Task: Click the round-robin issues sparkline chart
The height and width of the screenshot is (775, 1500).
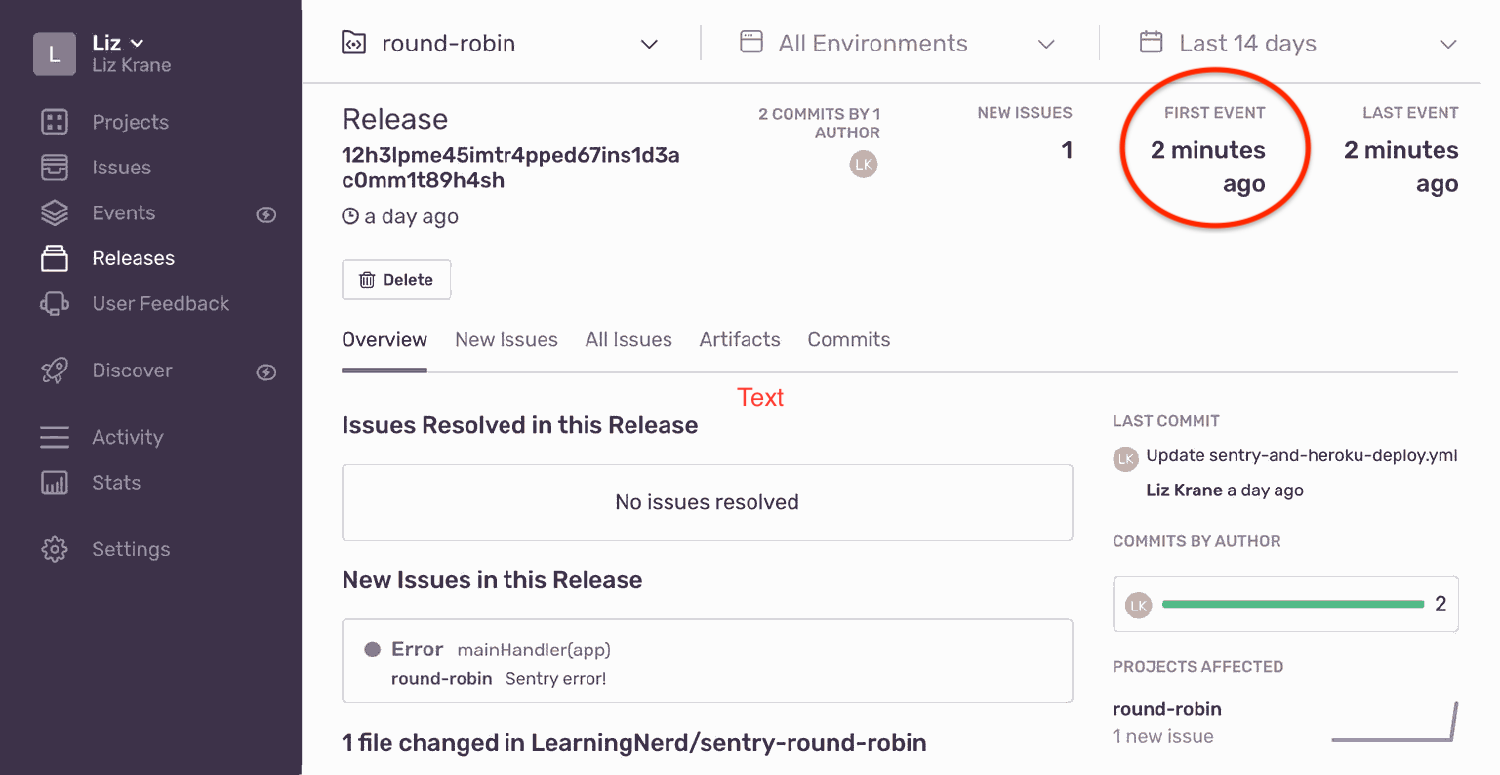Action: 1394,721
